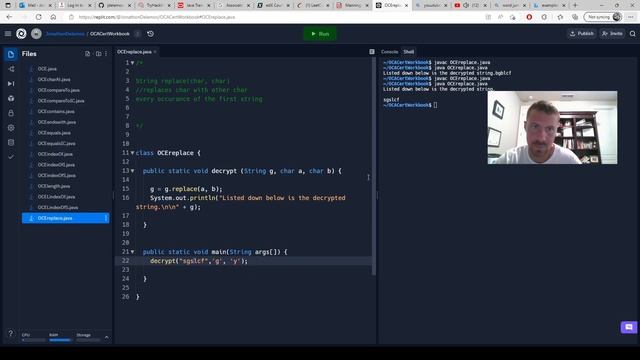Click the editor pane layout icon
The height and width of the screenshot is (360, 640).
(x=372, y=52)
